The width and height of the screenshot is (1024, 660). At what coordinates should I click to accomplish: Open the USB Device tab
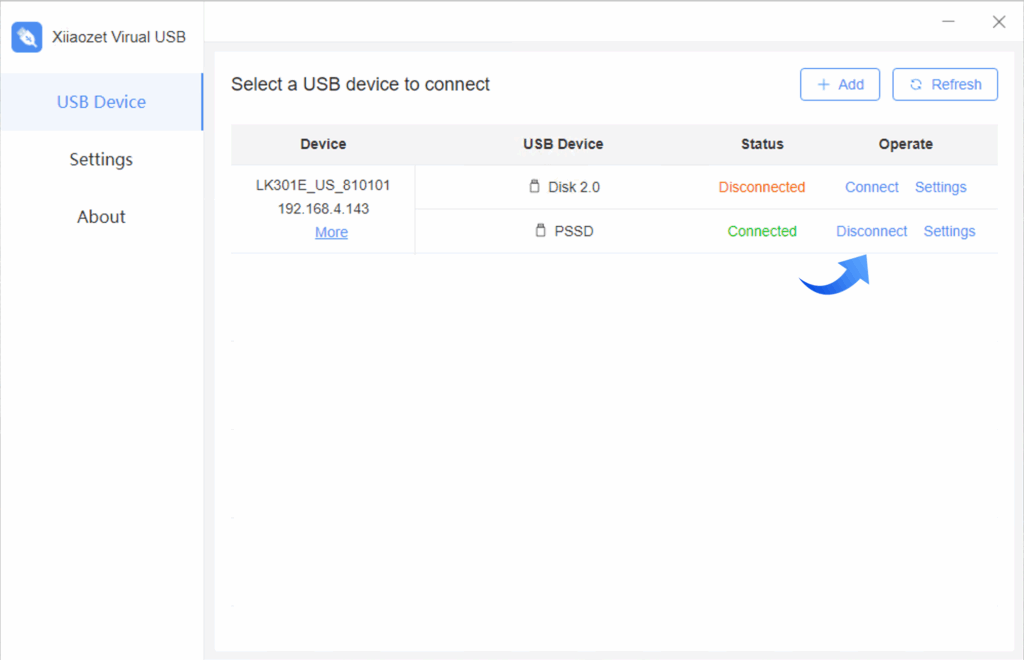pos(101,102)
